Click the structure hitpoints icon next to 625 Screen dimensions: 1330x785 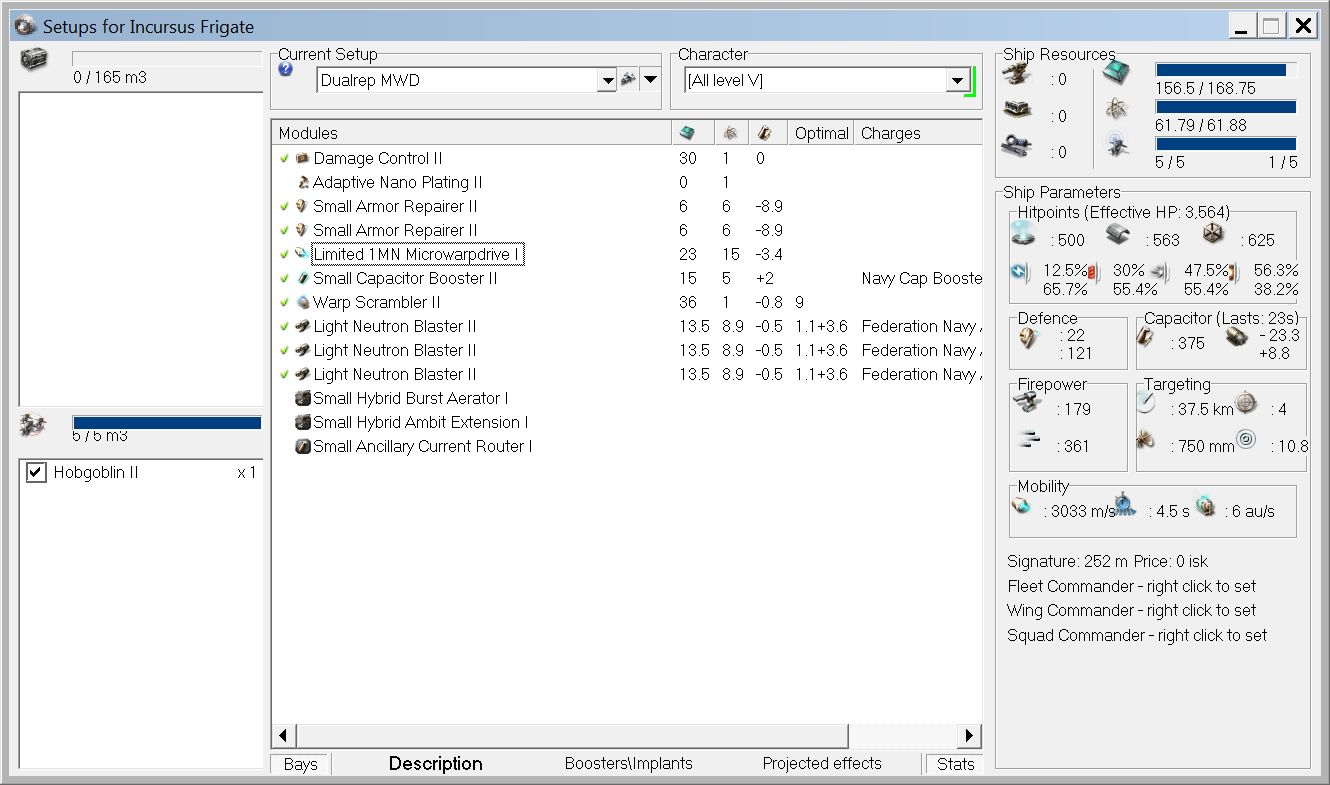pos(1213,234)
